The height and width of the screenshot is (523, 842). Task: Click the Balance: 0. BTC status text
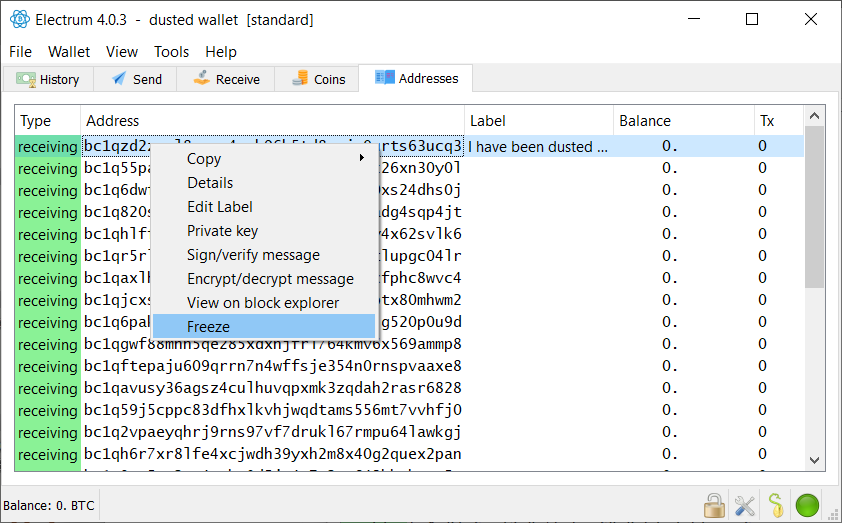(x=48, y=505)
